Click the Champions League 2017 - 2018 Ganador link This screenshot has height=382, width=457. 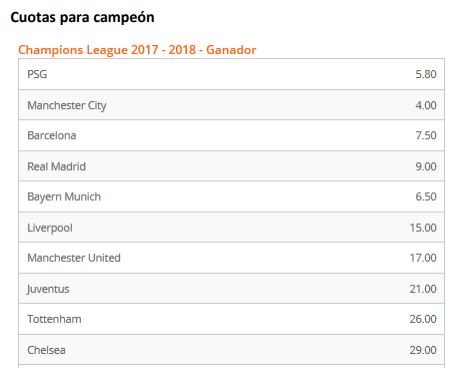137,50
